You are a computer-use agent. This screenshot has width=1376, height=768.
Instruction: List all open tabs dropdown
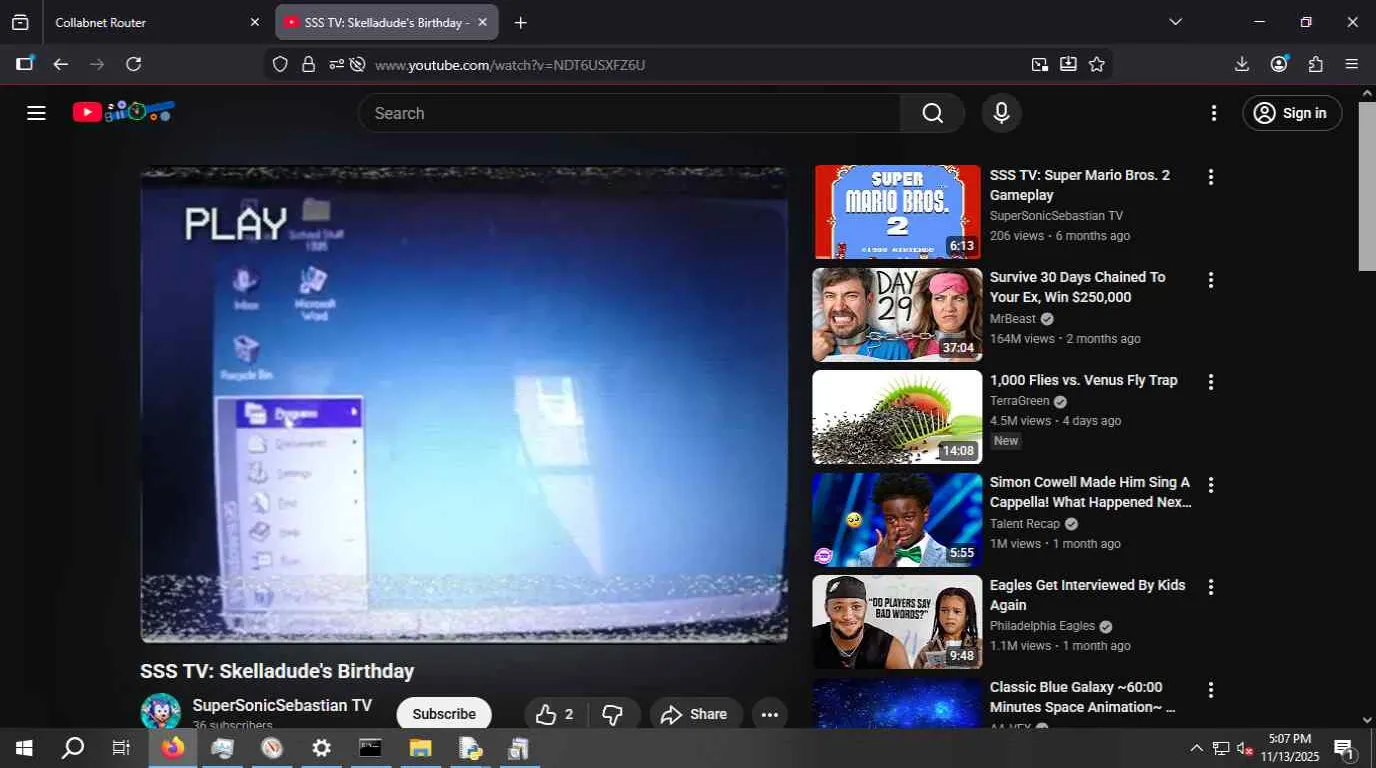[1176, 22]
